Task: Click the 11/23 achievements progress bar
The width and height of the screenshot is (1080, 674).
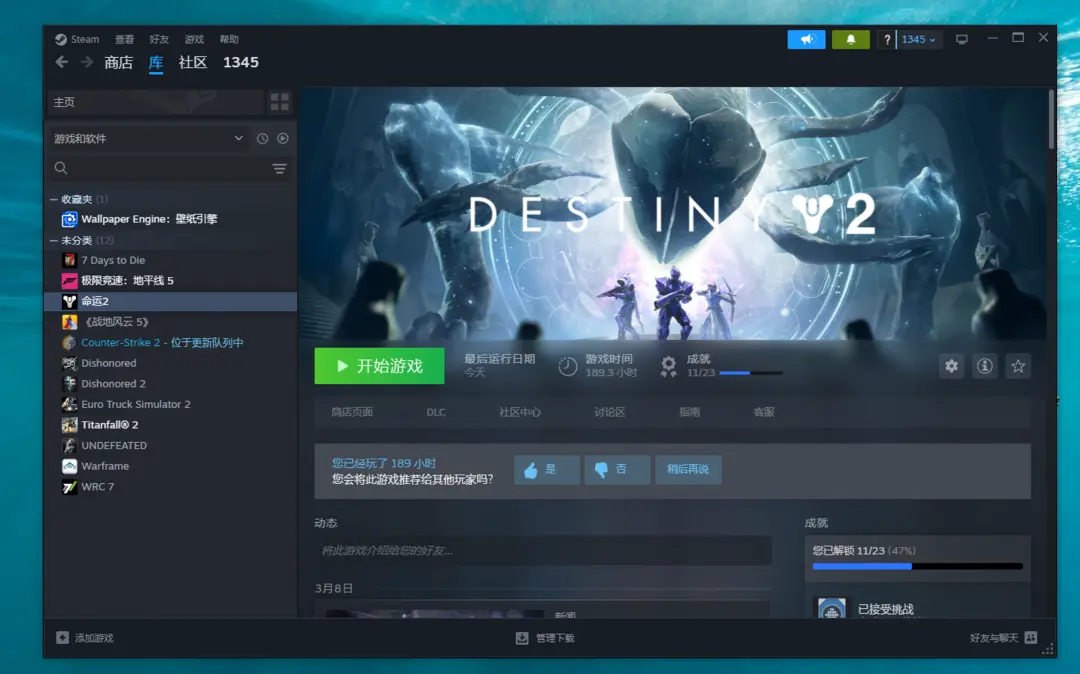Action: pos(751,372)
